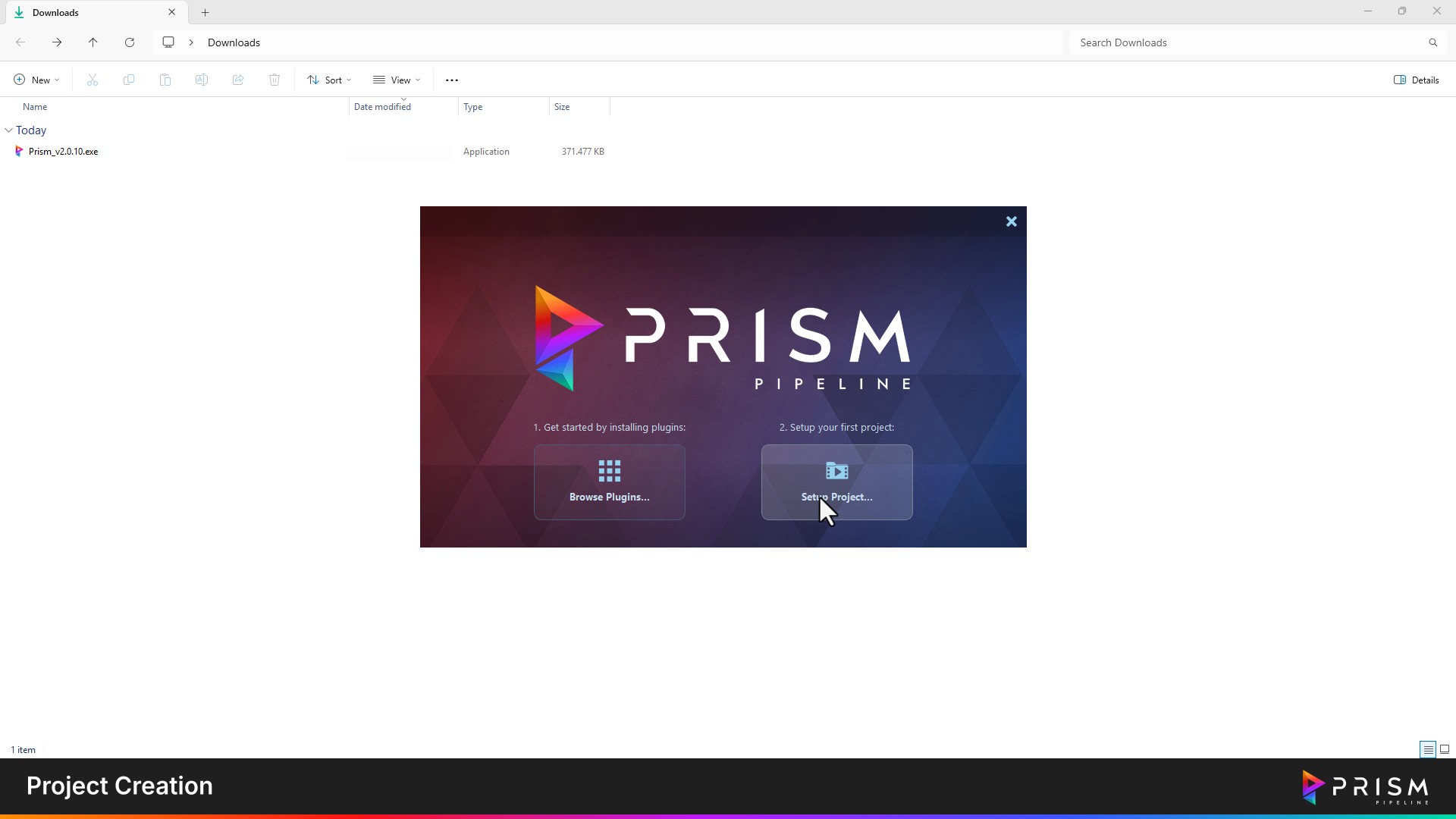The width and height of the screenshot is (1456, 819).
Task: Click the Setup Project film folder icon
Action: (x=836, y=471)
